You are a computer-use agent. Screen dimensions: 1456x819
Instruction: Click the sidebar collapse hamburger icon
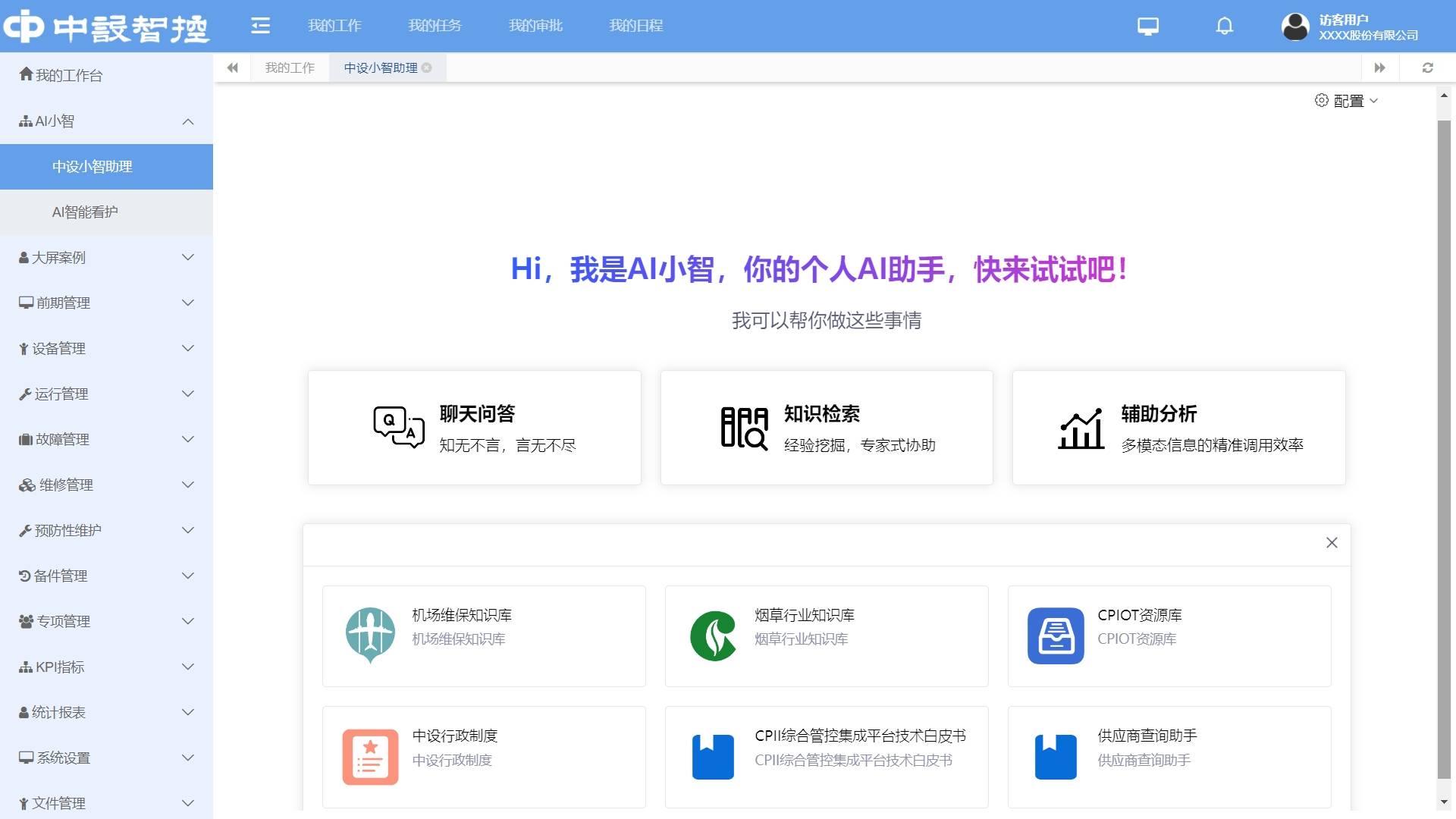pos(261,25)
